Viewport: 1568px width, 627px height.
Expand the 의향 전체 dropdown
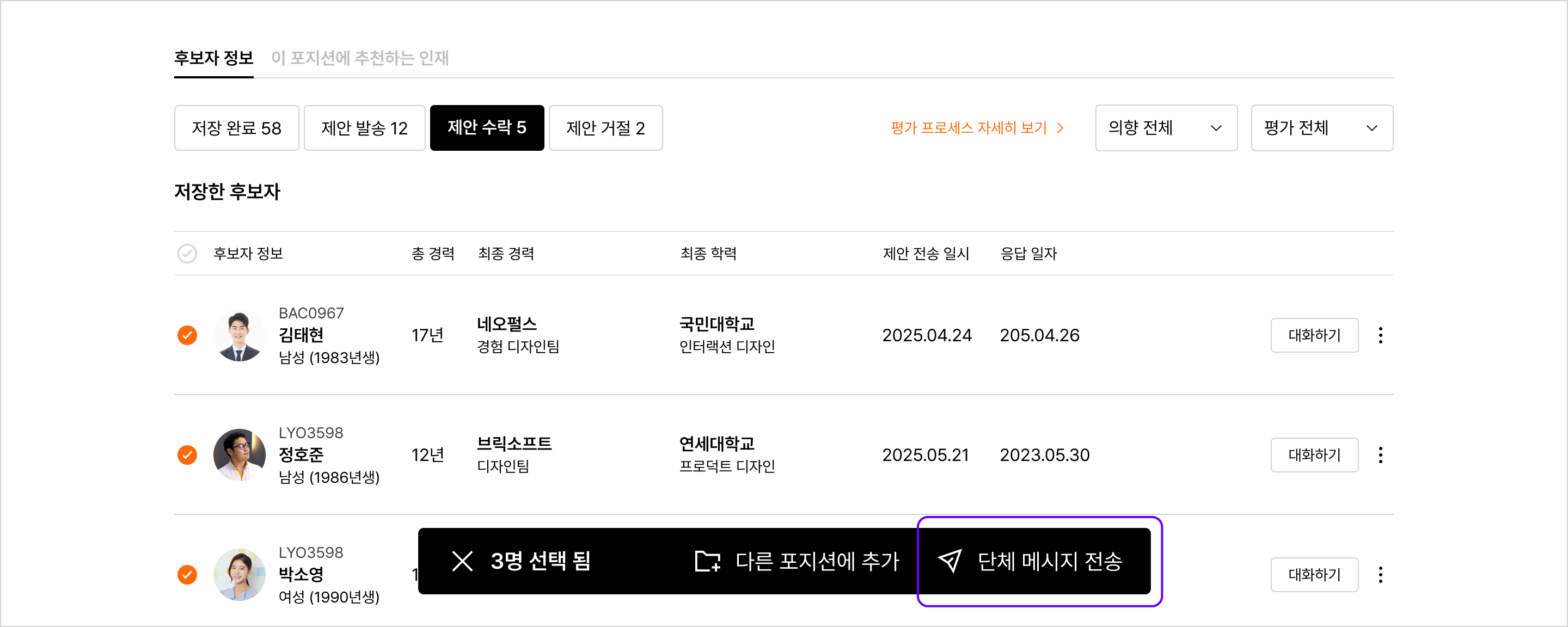point(1166,128)
